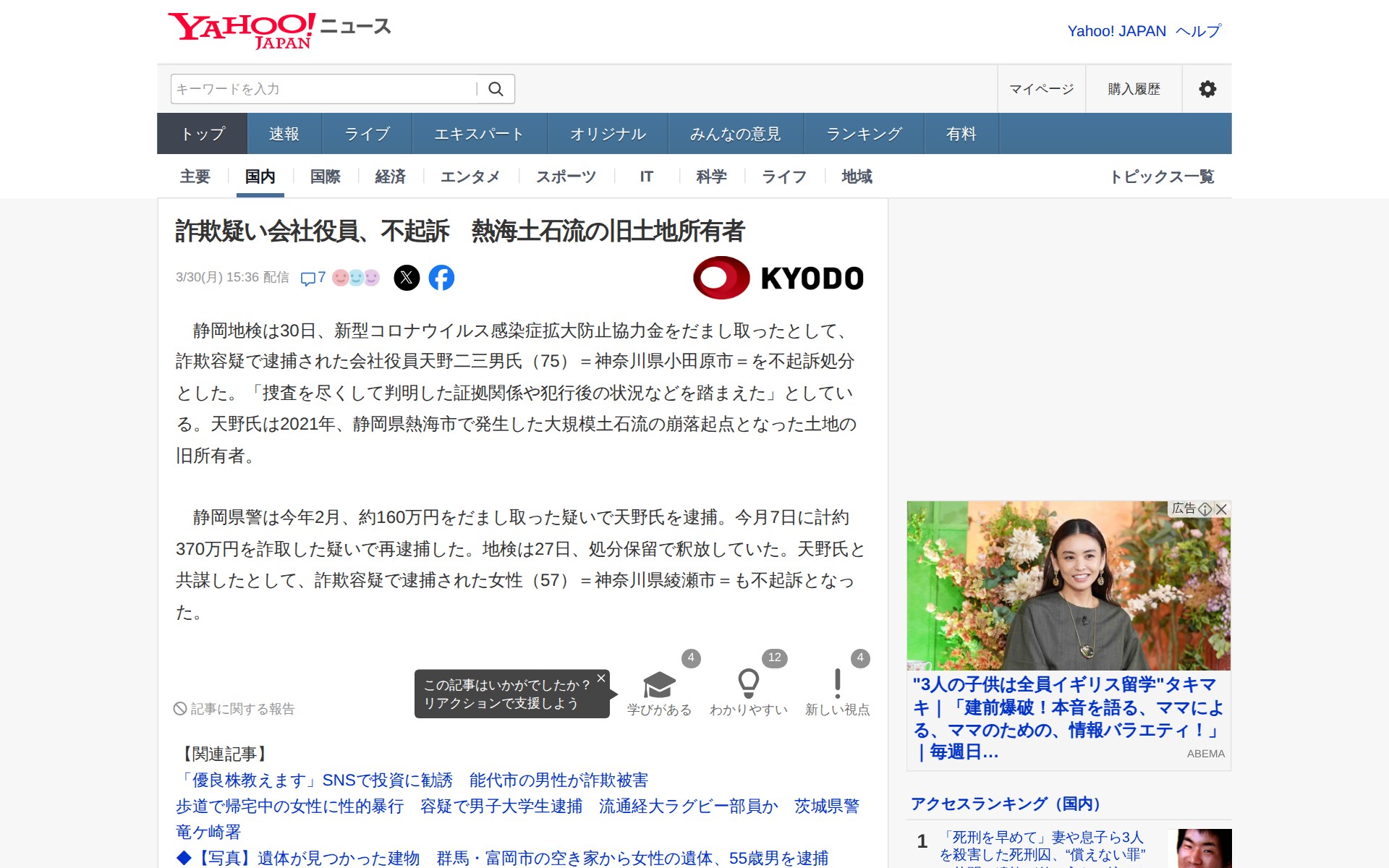Share article on Facebook
The height and width of the screenshot is (868, 1389).
tap(441, 278)
